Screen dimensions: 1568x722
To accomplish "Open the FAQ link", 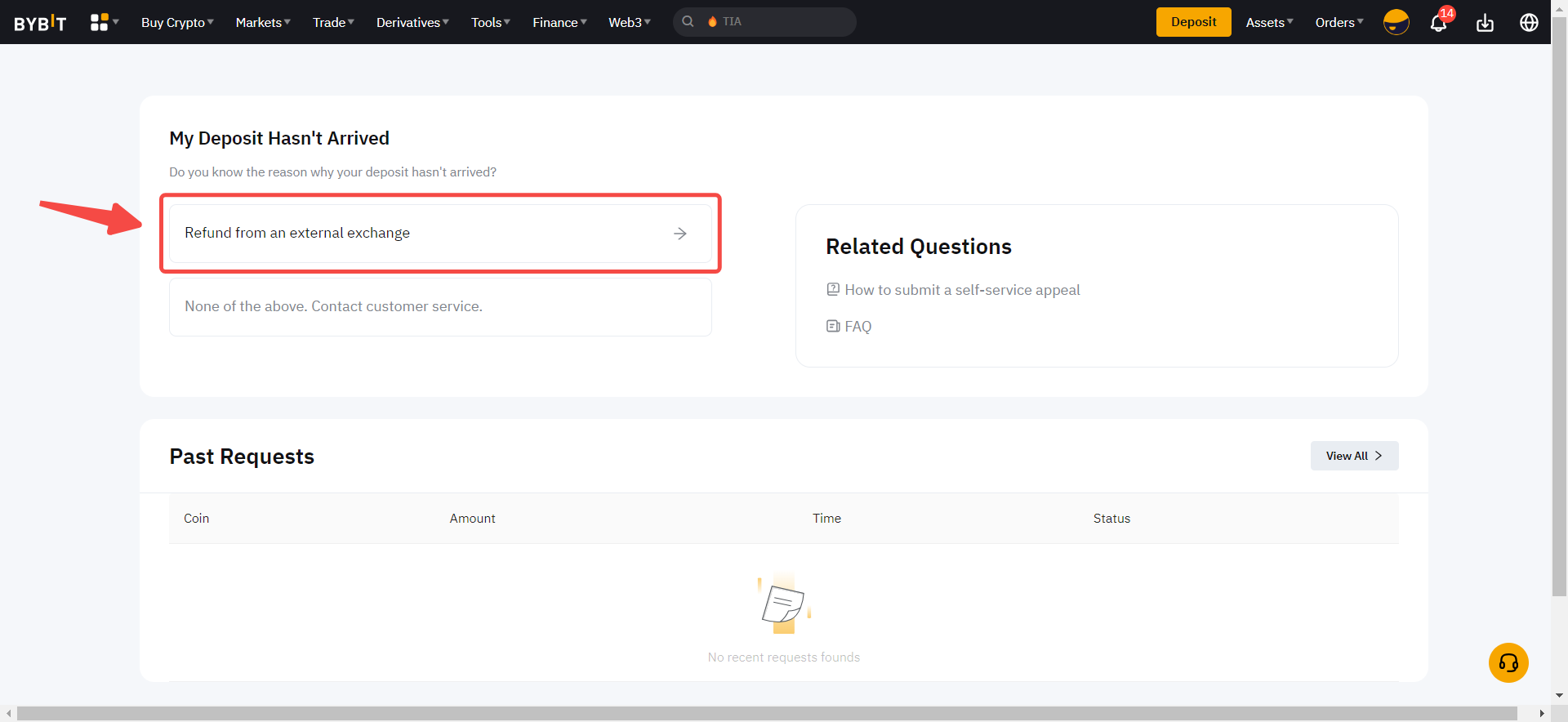I will click(x=857, y=327).
